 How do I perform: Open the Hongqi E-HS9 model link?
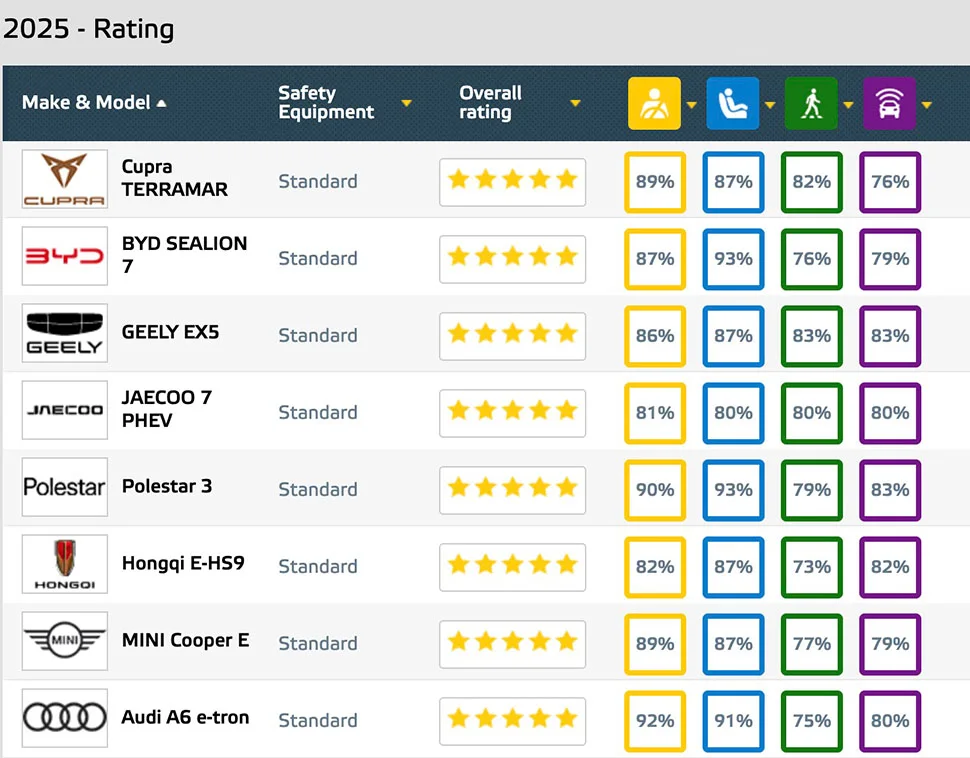click(x=183, y=563)
